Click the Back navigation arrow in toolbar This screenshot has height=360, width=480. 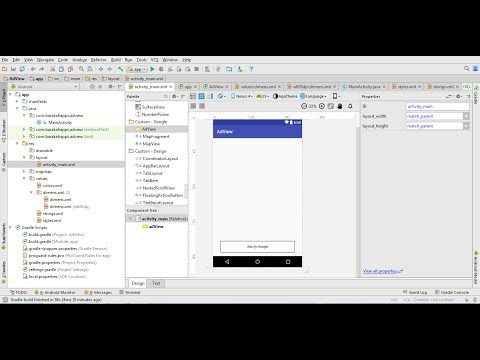pos(101,69)
